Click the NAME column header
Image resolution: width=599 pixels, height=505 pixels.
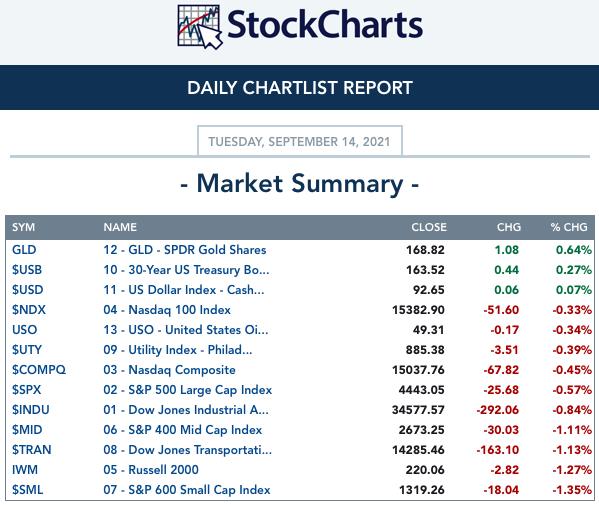point(120,227)
